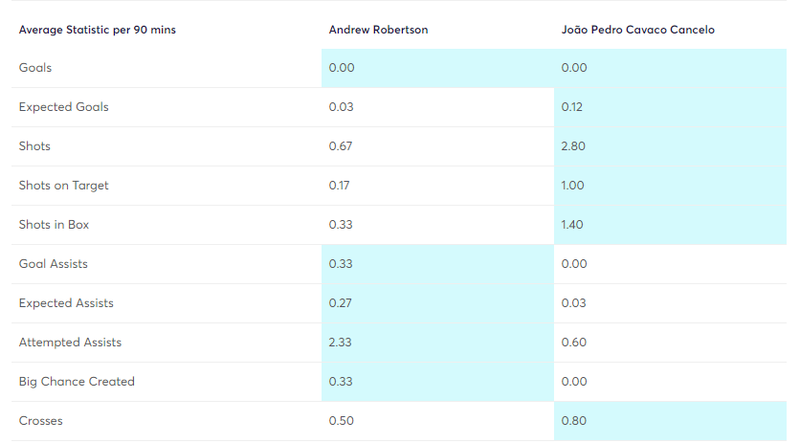The height and width of the screenshot is (443, 800).
Task: Click the Andrew Robertson column header
Action: click(378, 30)
